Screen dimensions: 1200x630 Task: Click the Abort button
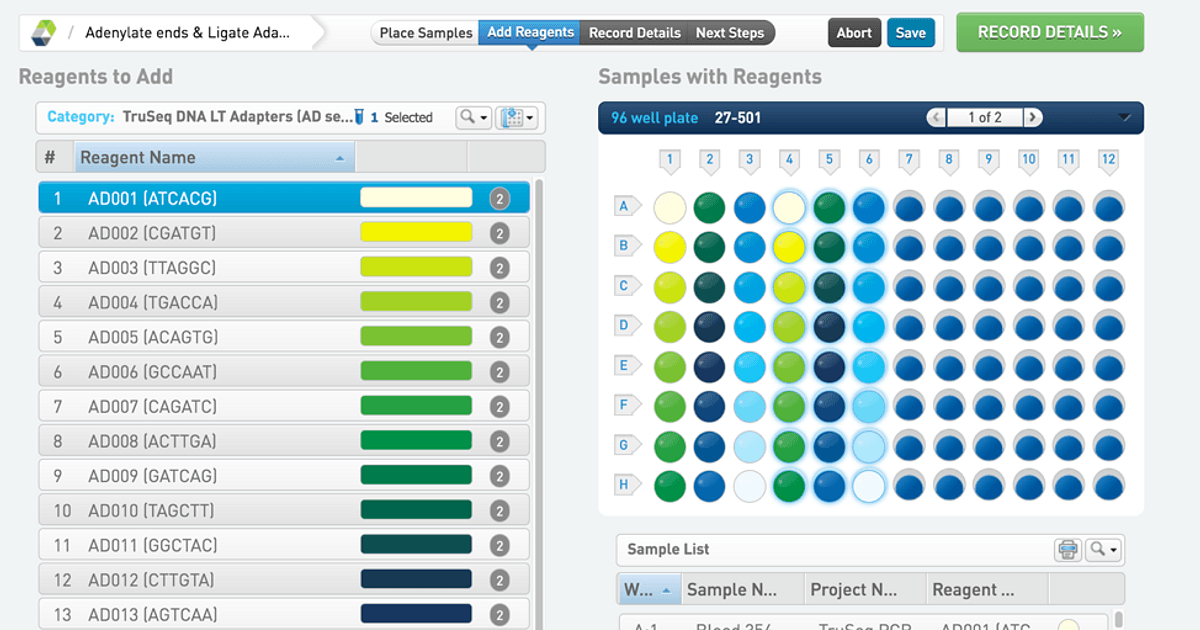pyautogui.click(x=854, y=32)
